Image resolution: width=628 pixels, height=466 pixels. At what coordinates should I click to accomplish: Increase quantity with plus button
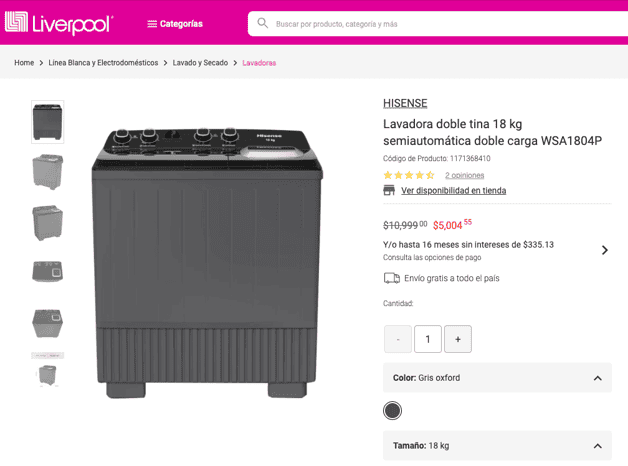457,339
